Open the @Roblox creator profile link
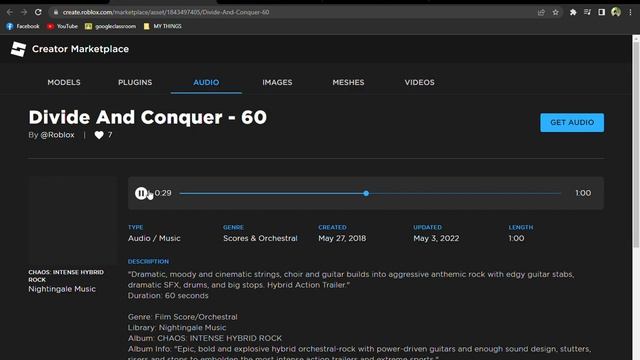The width and height of the screenshot is (640, 360). [x=57, y=135]
